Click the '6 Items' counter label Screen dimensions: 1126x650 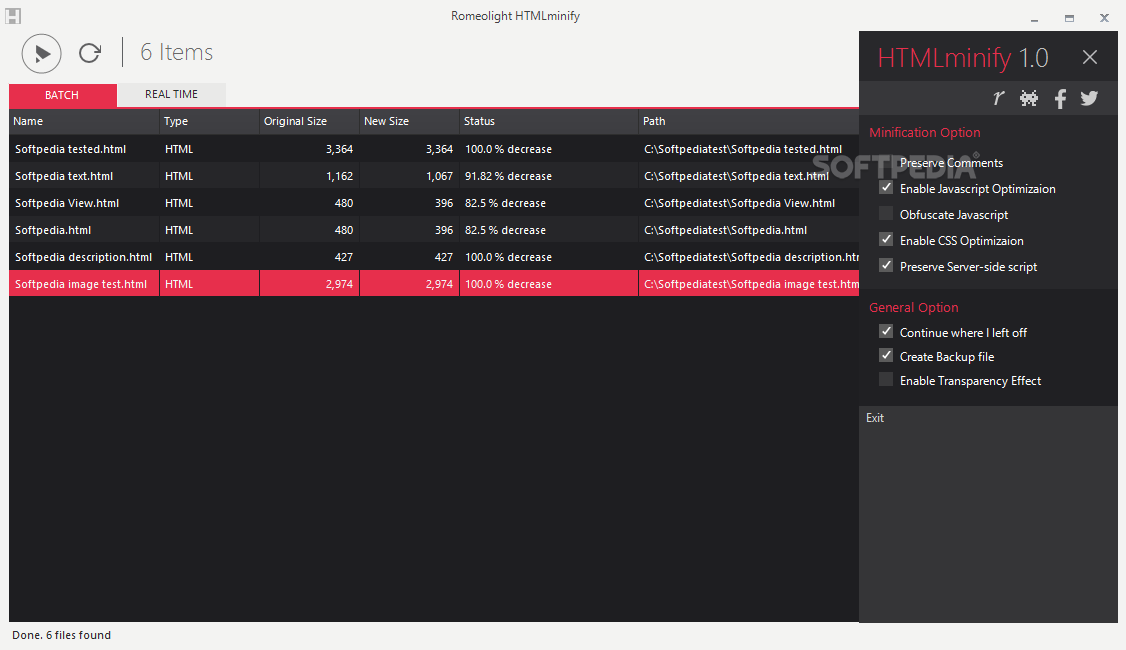pos(177,52)
